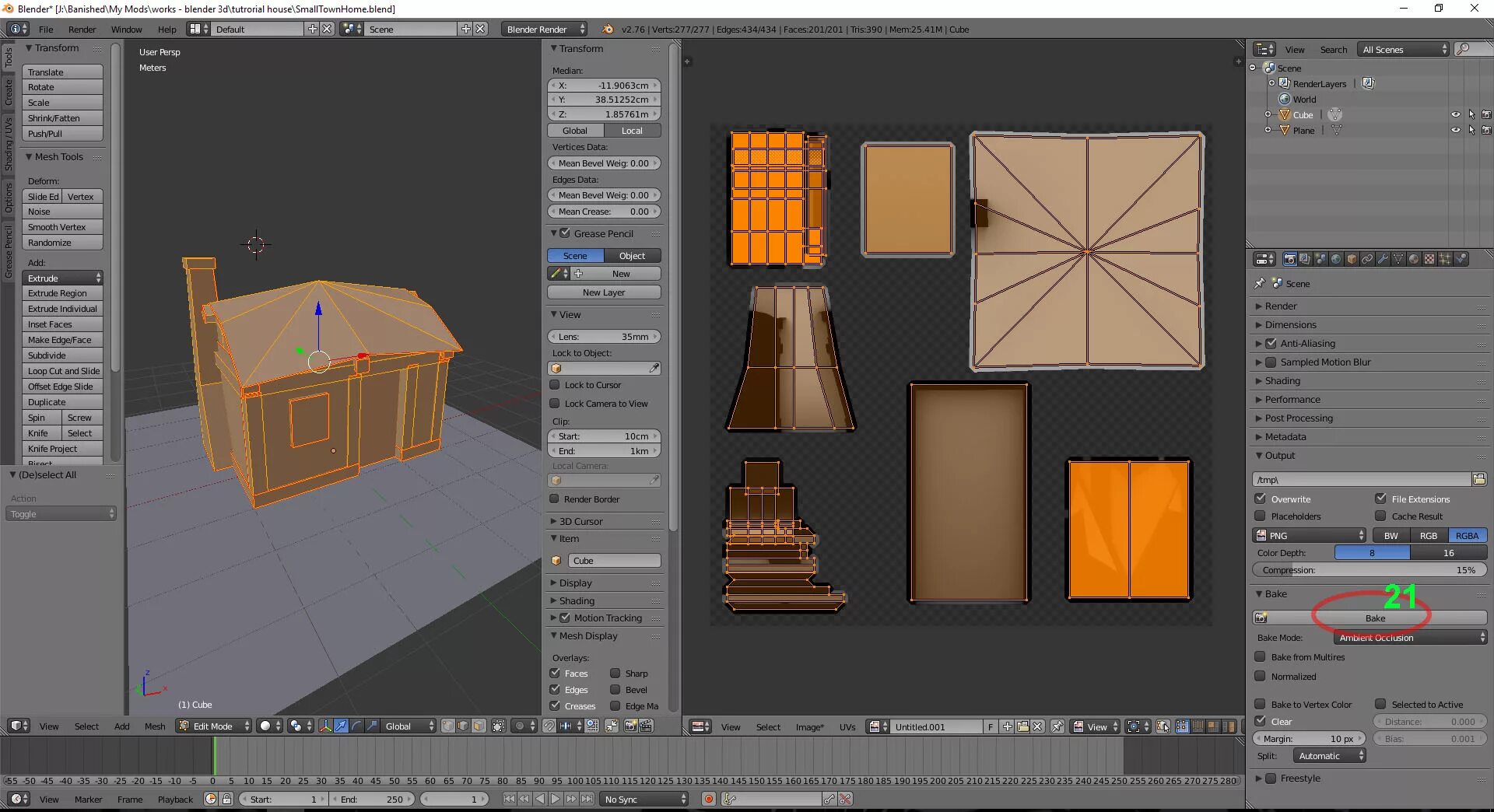The width and height of the screenshot is (1494, 812).
Task: Open the Mesh Data properties tab (triangle icon)
Action: (x=1398, y=259)
